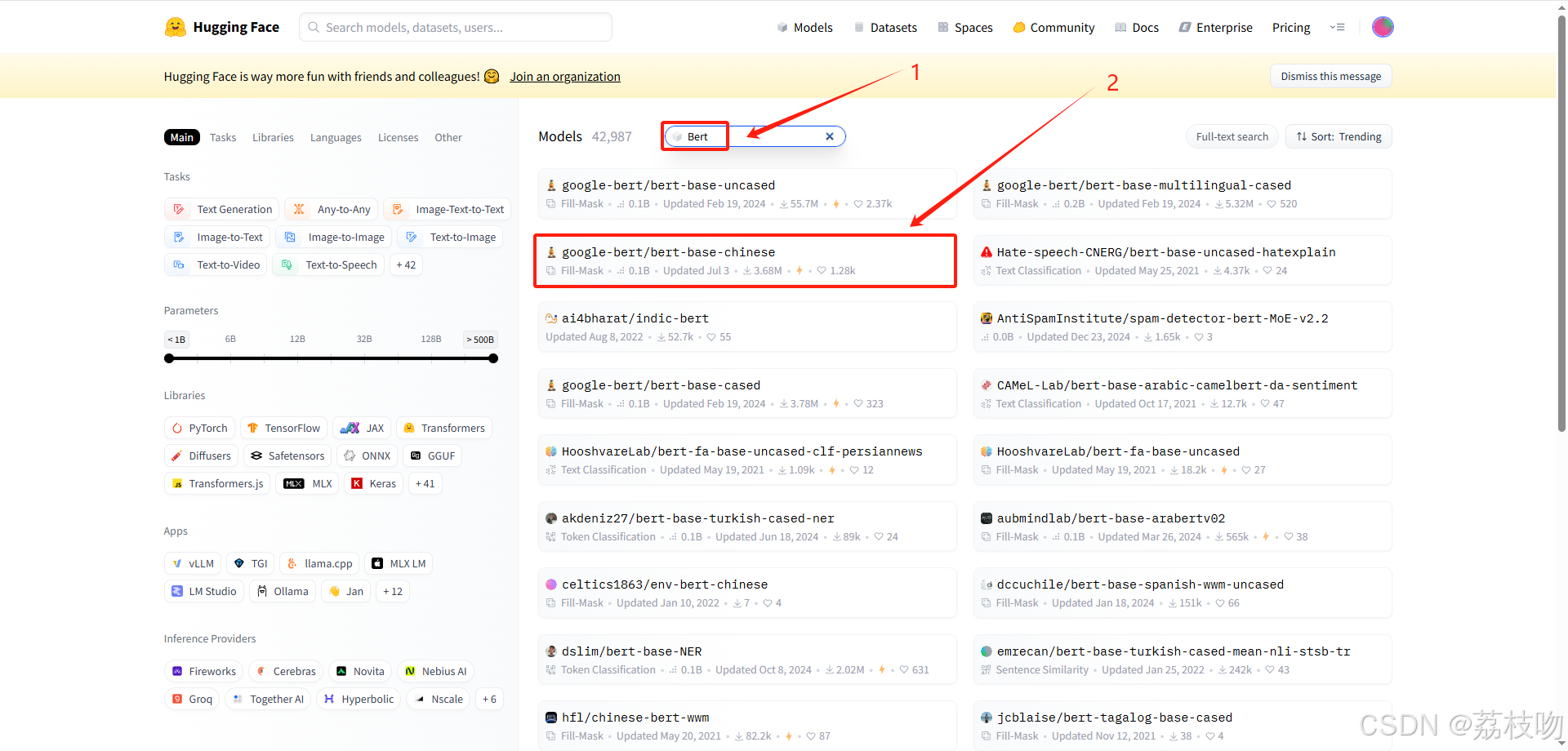Filter by TGI app
1568x751 pixels.
tap(250, 563)
